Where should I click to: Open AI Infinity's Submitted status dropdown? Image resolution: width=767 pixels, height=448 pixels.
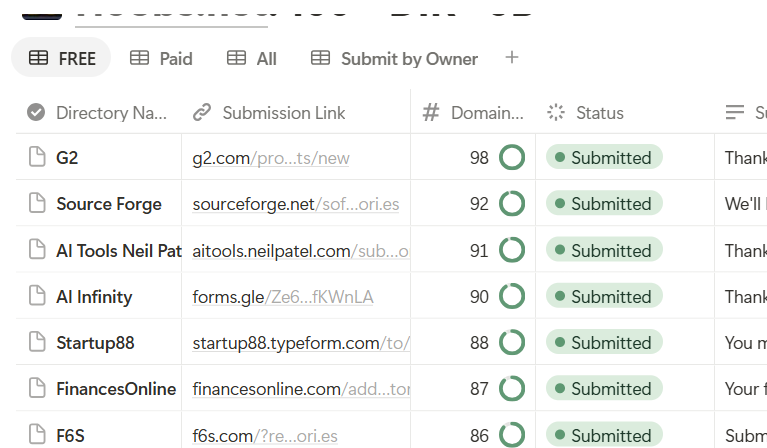click(604, 296)
